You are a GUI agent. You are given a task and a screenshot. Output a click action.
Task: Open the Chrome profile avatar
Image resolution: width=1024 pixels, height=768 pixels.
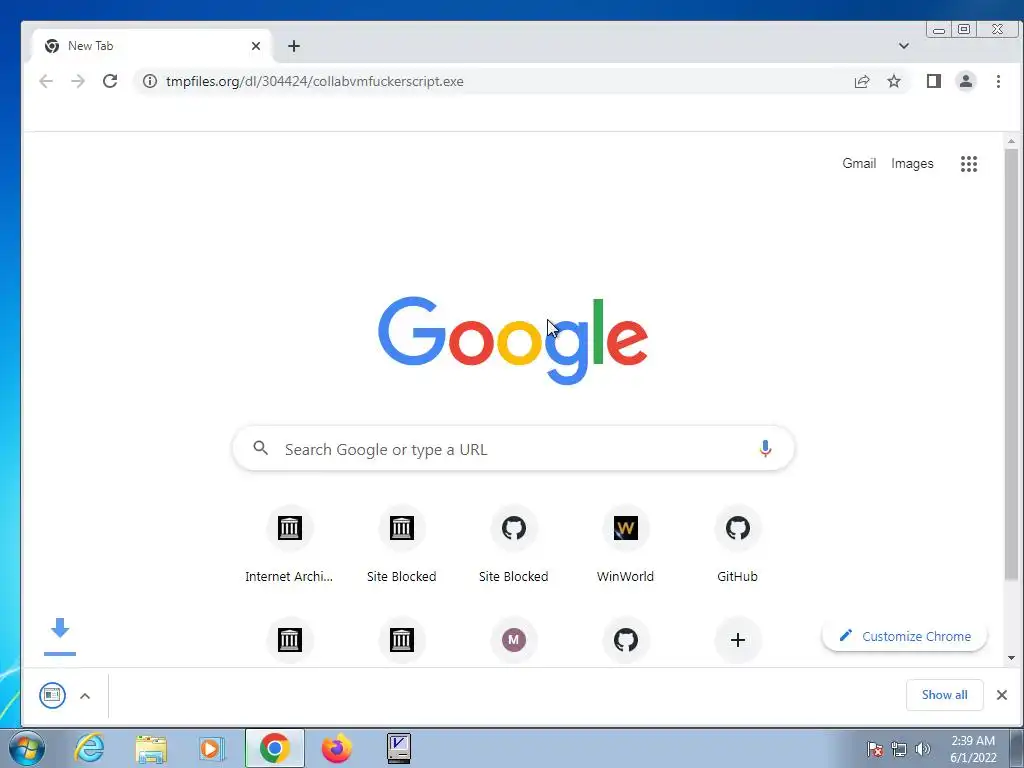(x=966, y=82)
